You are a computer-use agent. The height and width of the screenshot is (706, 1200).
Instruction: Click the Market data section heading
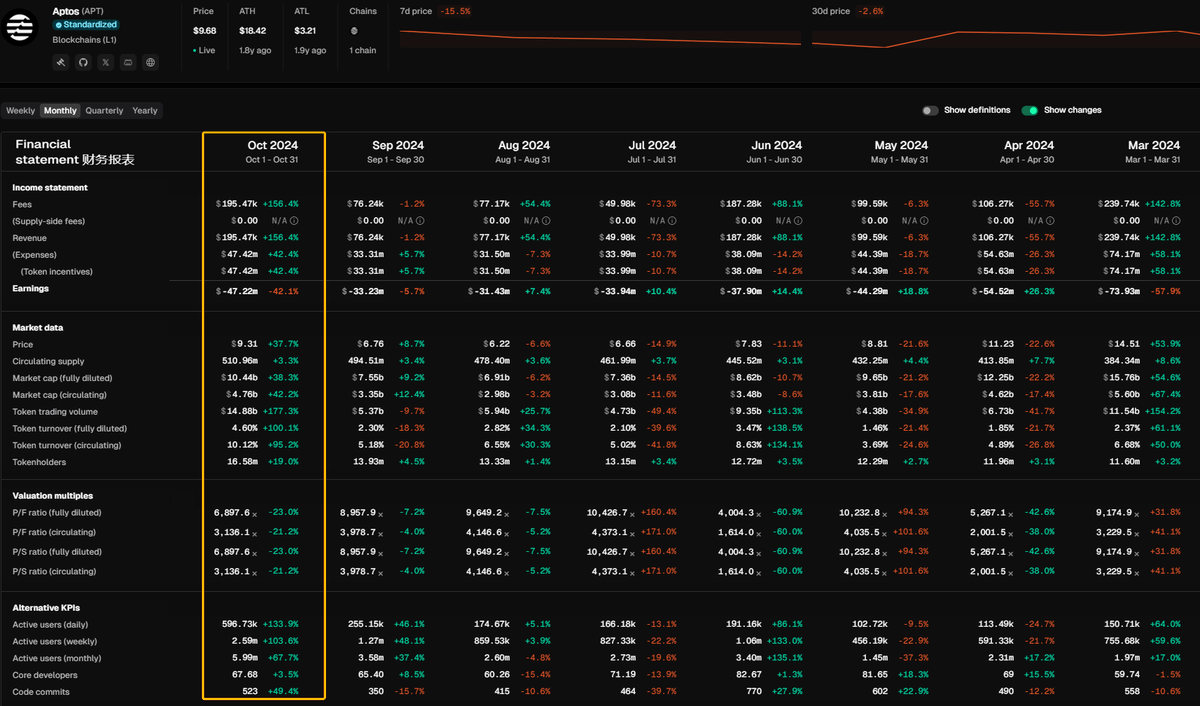coord(38,327)
